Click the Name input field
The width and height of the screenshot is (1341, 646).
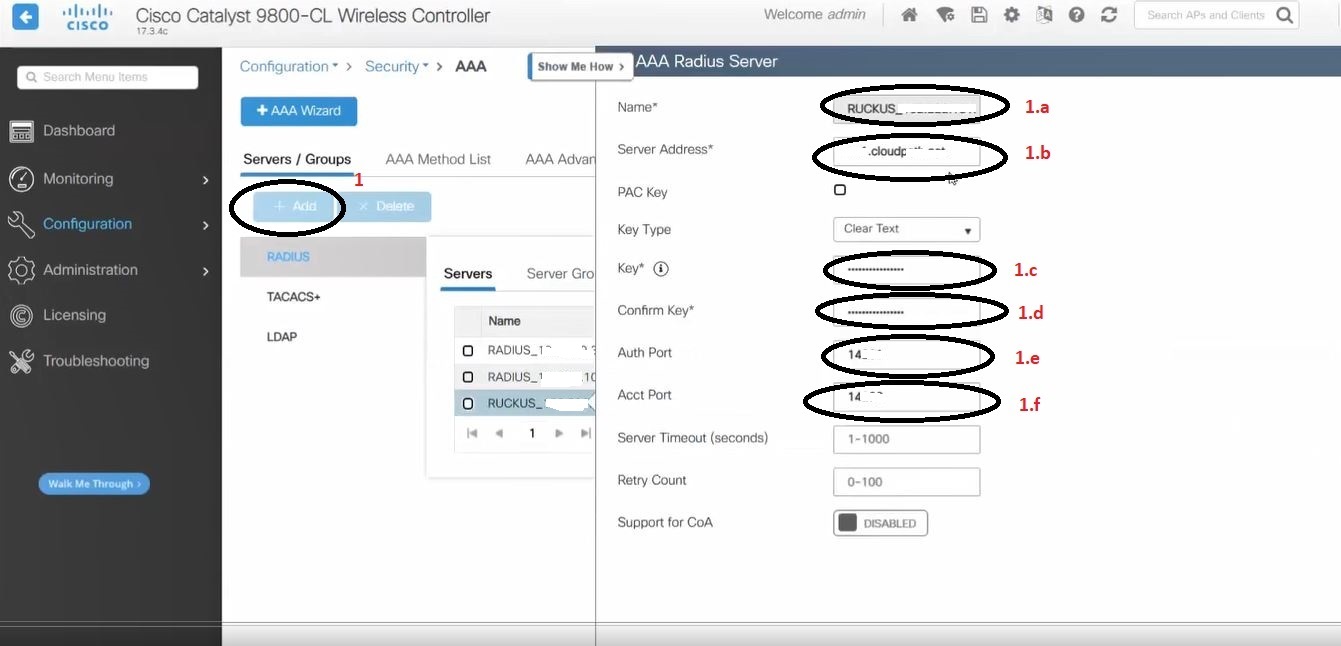906,108
